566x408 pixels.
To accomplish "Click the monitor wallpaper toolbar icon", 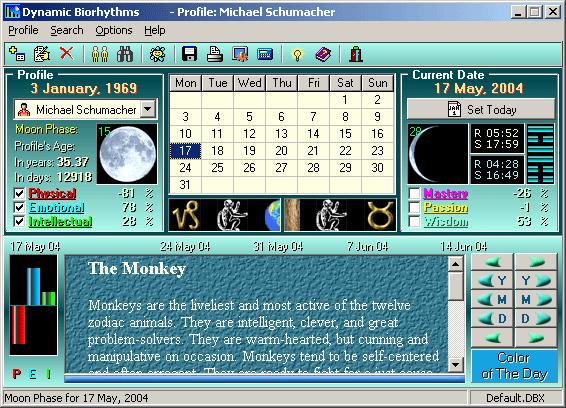I will [240, 54].
